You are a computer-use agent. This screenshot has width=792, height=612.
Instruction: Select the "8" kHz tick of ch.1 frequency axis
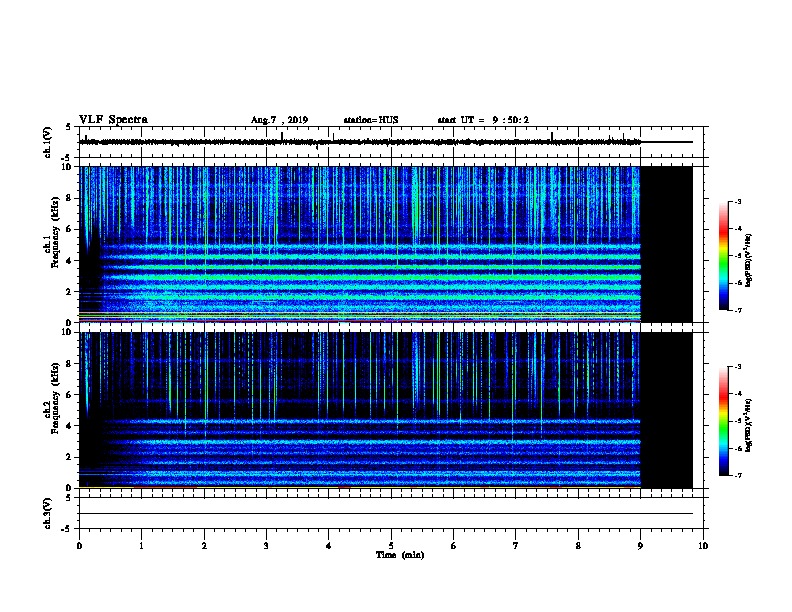70,198
